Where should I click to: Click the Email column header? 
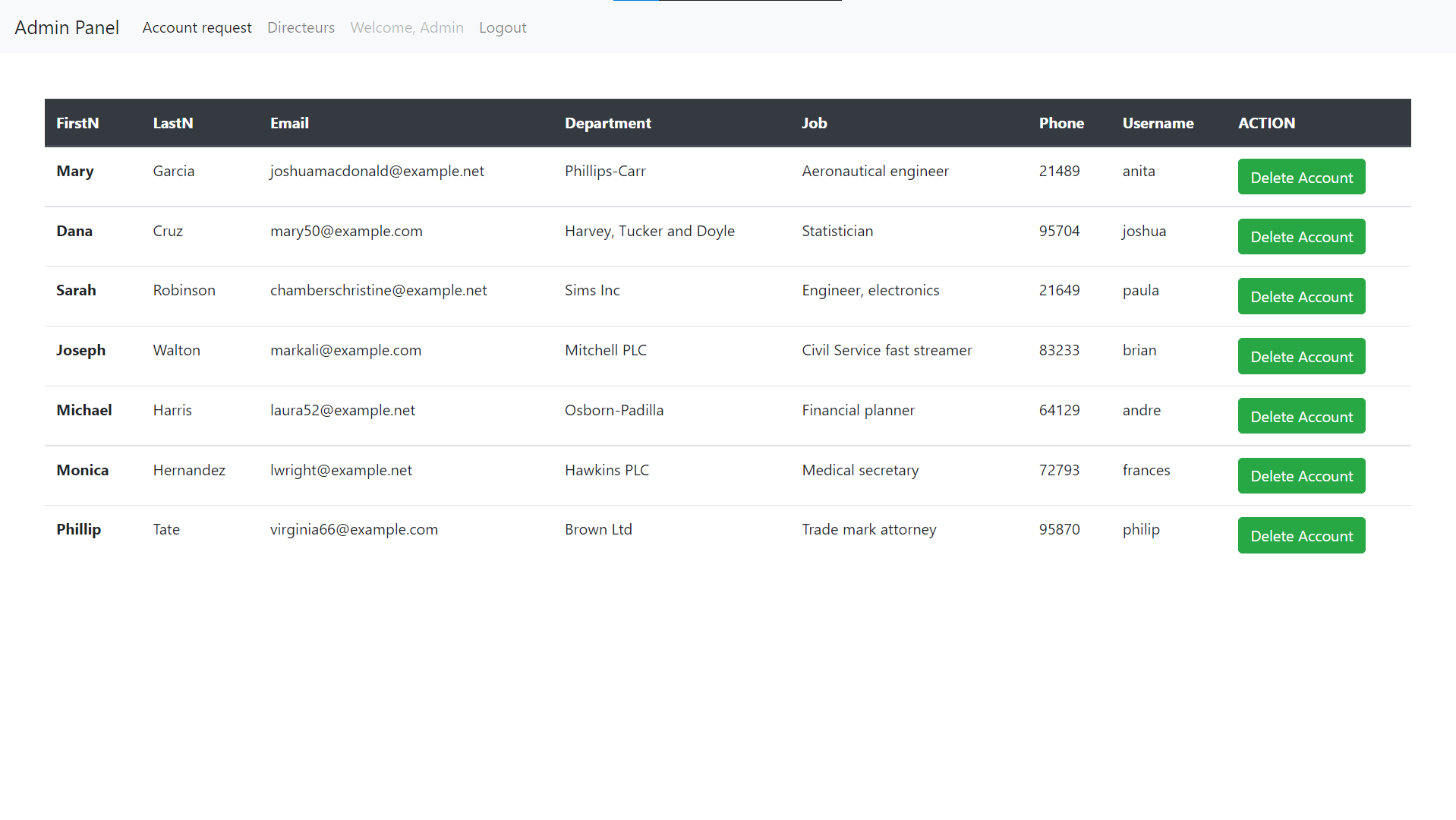(289, 123)
